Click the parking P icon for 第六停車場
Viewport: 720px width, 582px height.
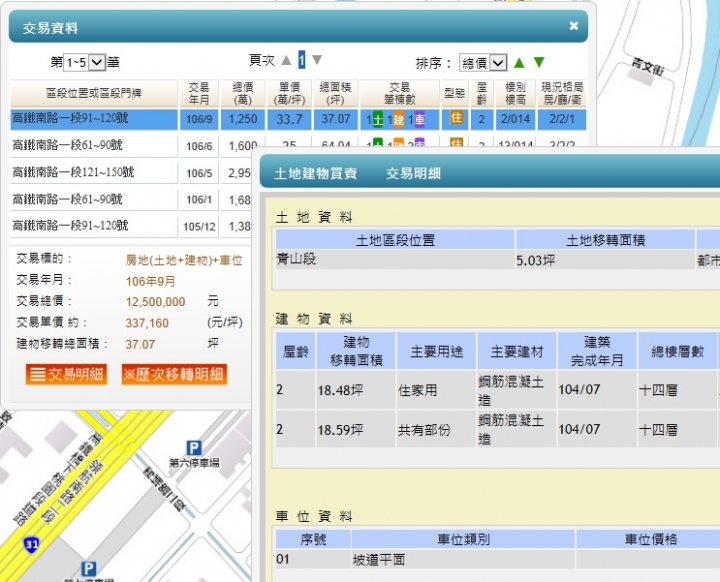[194, 447]
